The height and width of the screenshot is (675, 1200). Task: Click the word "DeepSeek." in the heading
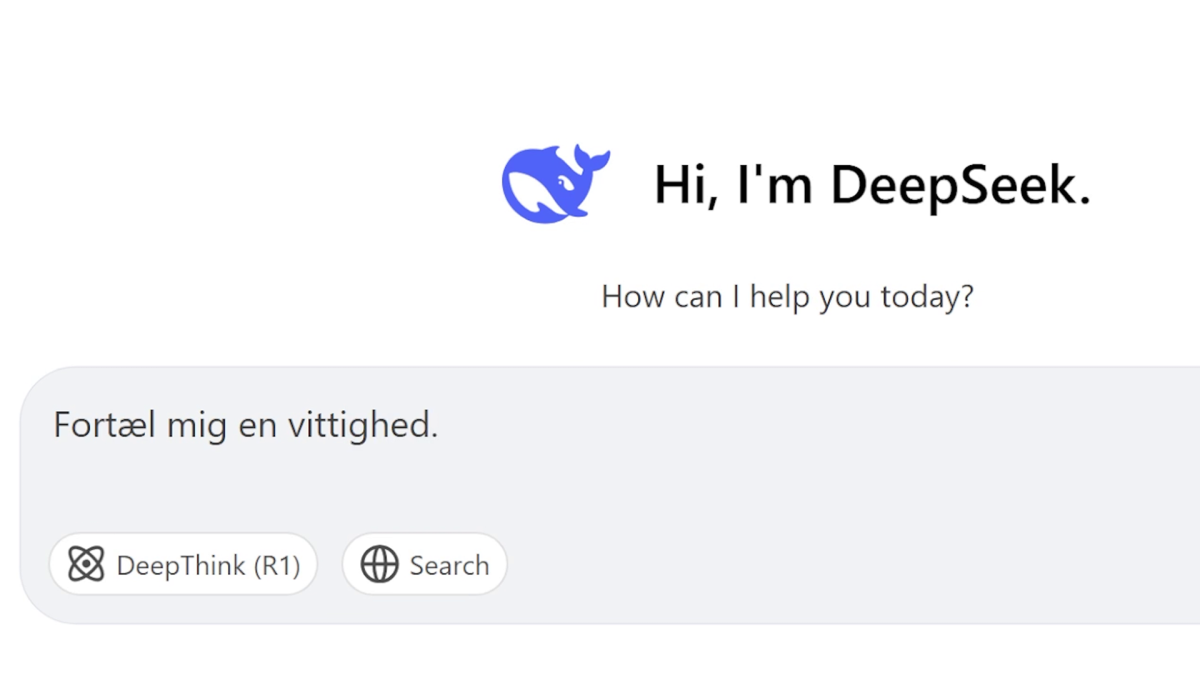click(961, 186)
